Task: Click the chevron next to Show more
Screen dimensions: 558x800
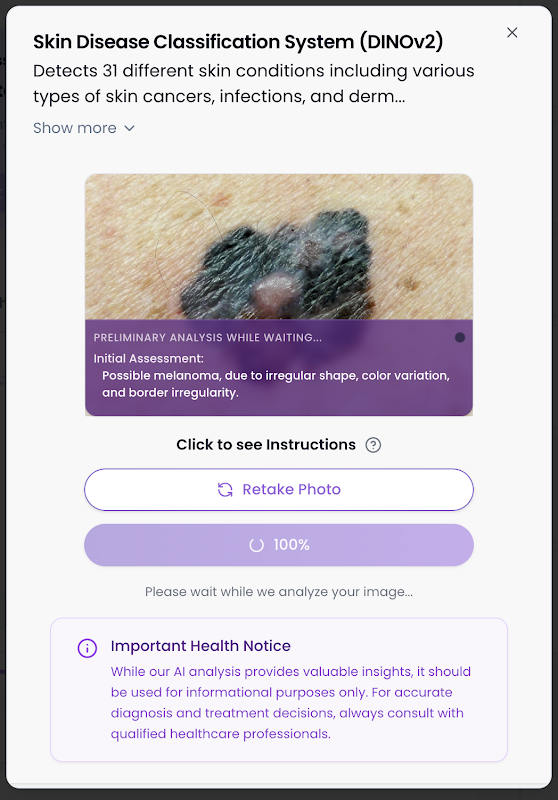Action: click(x=130, y=129)
